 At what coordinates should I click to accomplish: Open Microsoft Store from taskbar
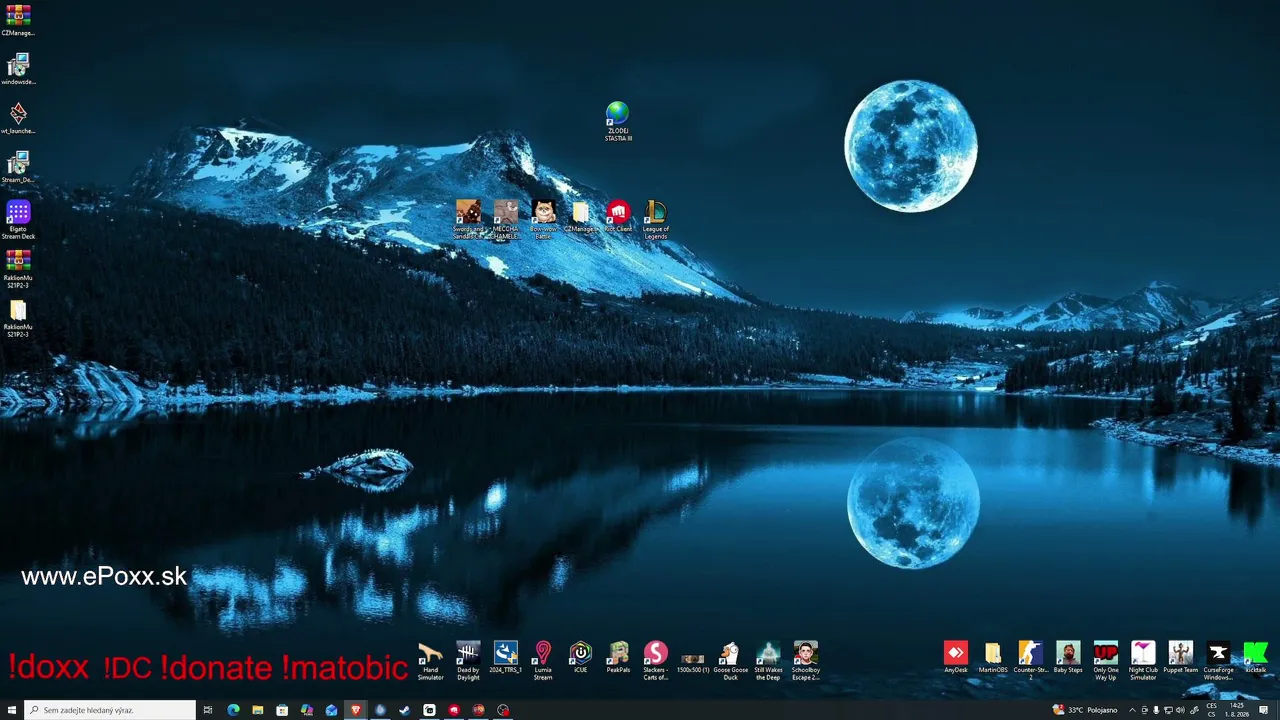click(282, 710)
